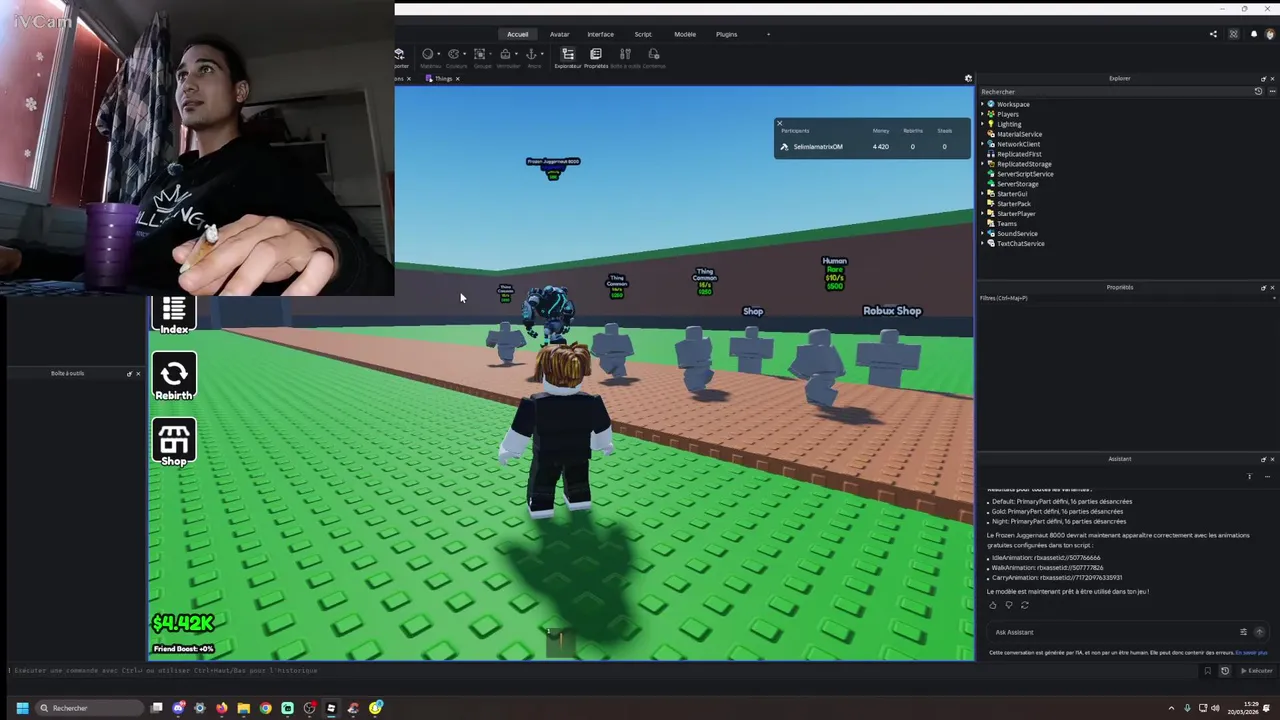Click the Exécuter command button
The image size is (1280, 720).
[x=1257, y=671]
